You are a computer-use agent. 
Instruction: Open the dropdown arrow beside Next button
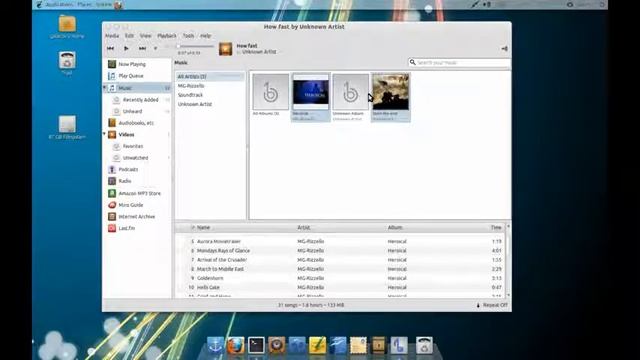[155, 49]
